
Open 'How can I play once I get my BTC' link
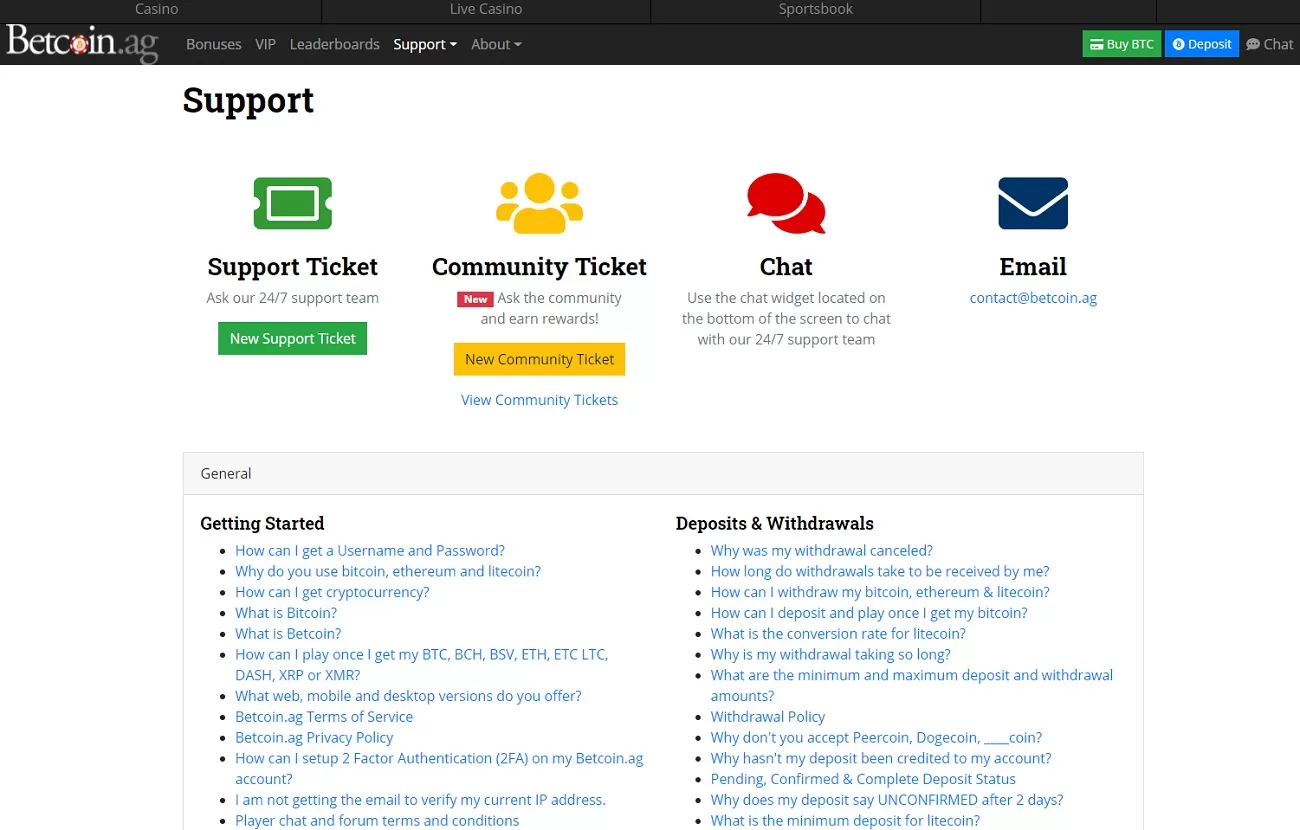421,665
